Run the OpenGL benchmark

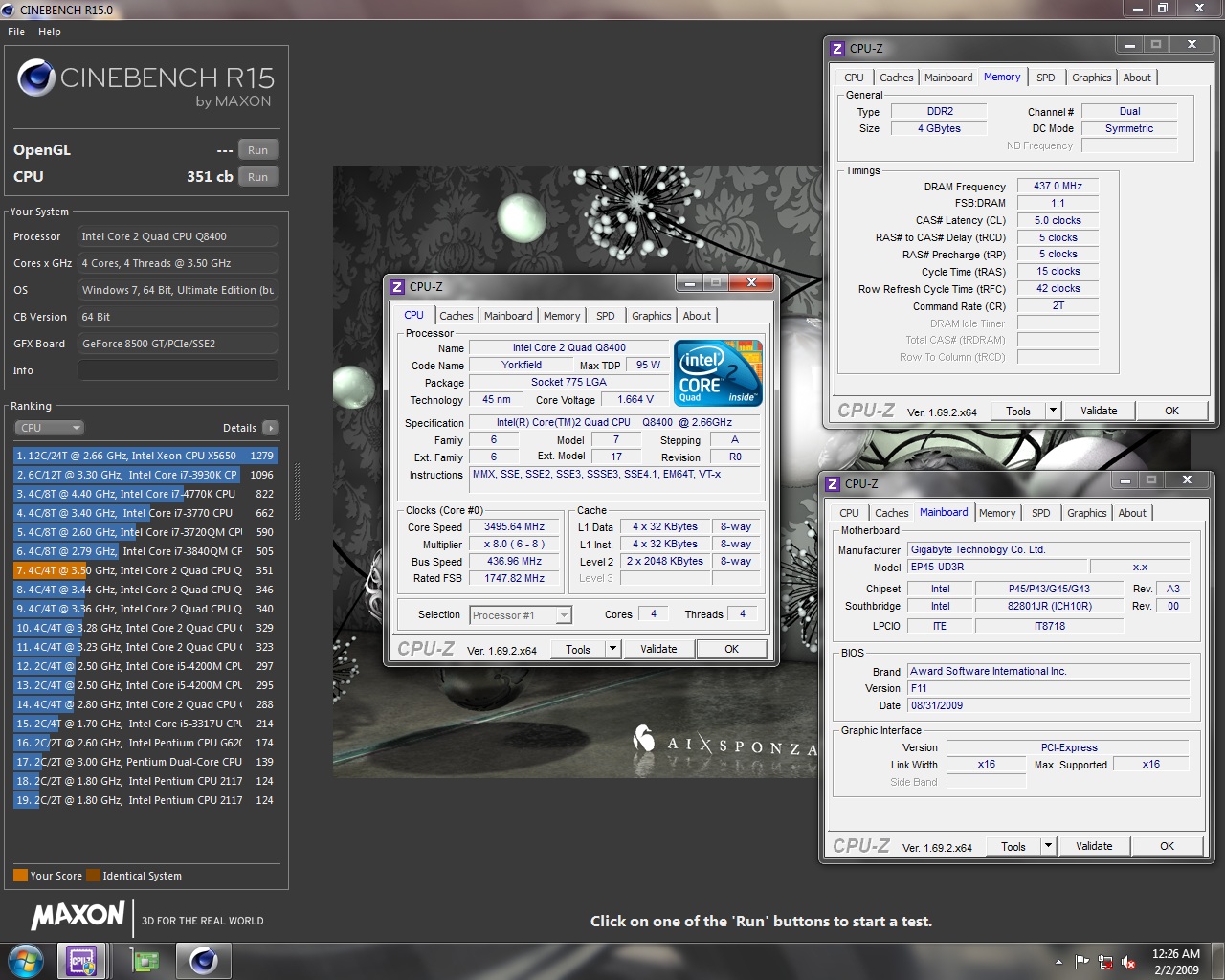point(258,150)
